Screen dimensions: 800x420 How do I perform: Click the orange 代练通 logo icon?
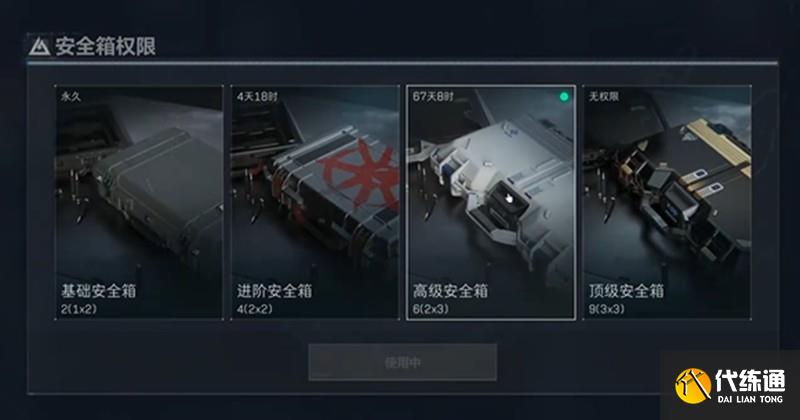(x=693, y=386)
